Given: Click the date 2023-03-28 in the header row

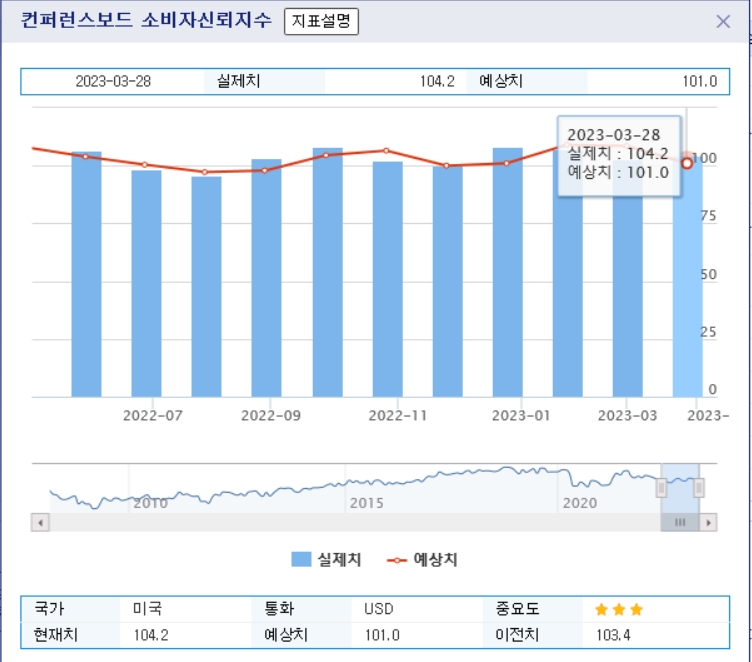Looking at the screenshot, I should [x=113, y=82].
